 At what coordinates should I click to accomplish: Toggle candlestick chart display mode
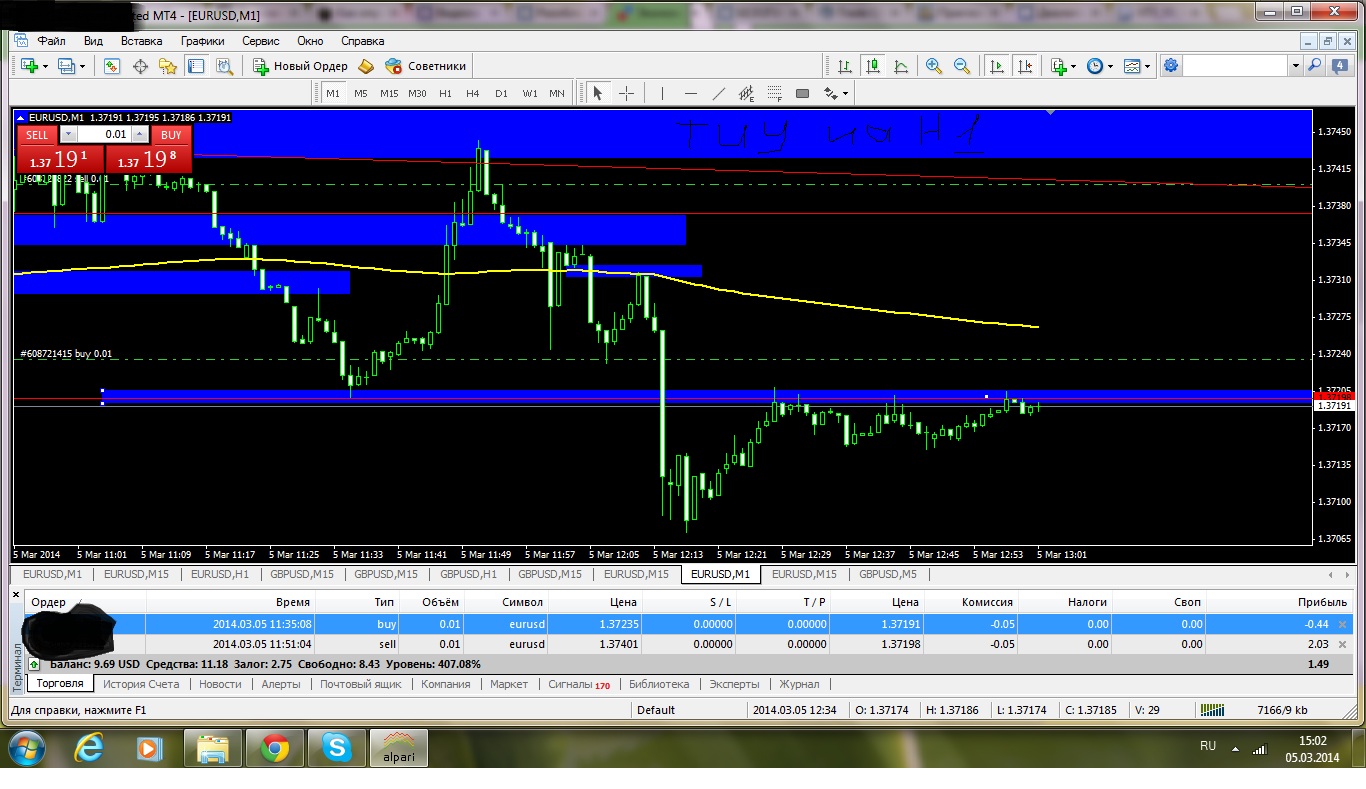click(x=873, y=66)
